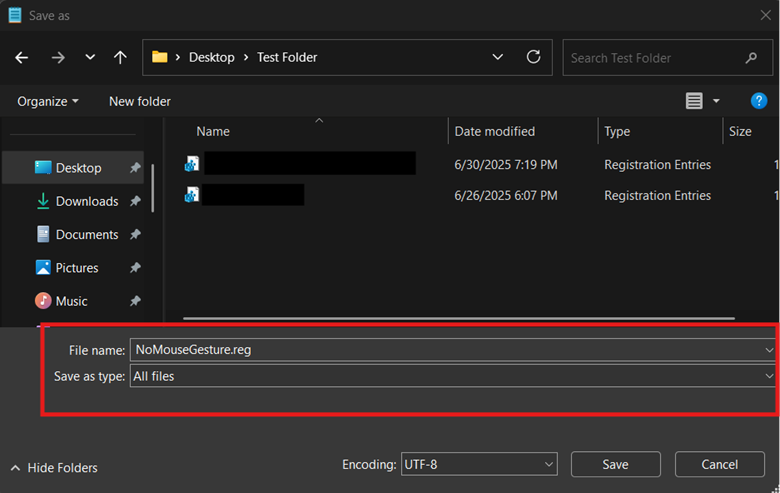Click the pin icon beside Pictures
The image size is (780, 493).
135,268
